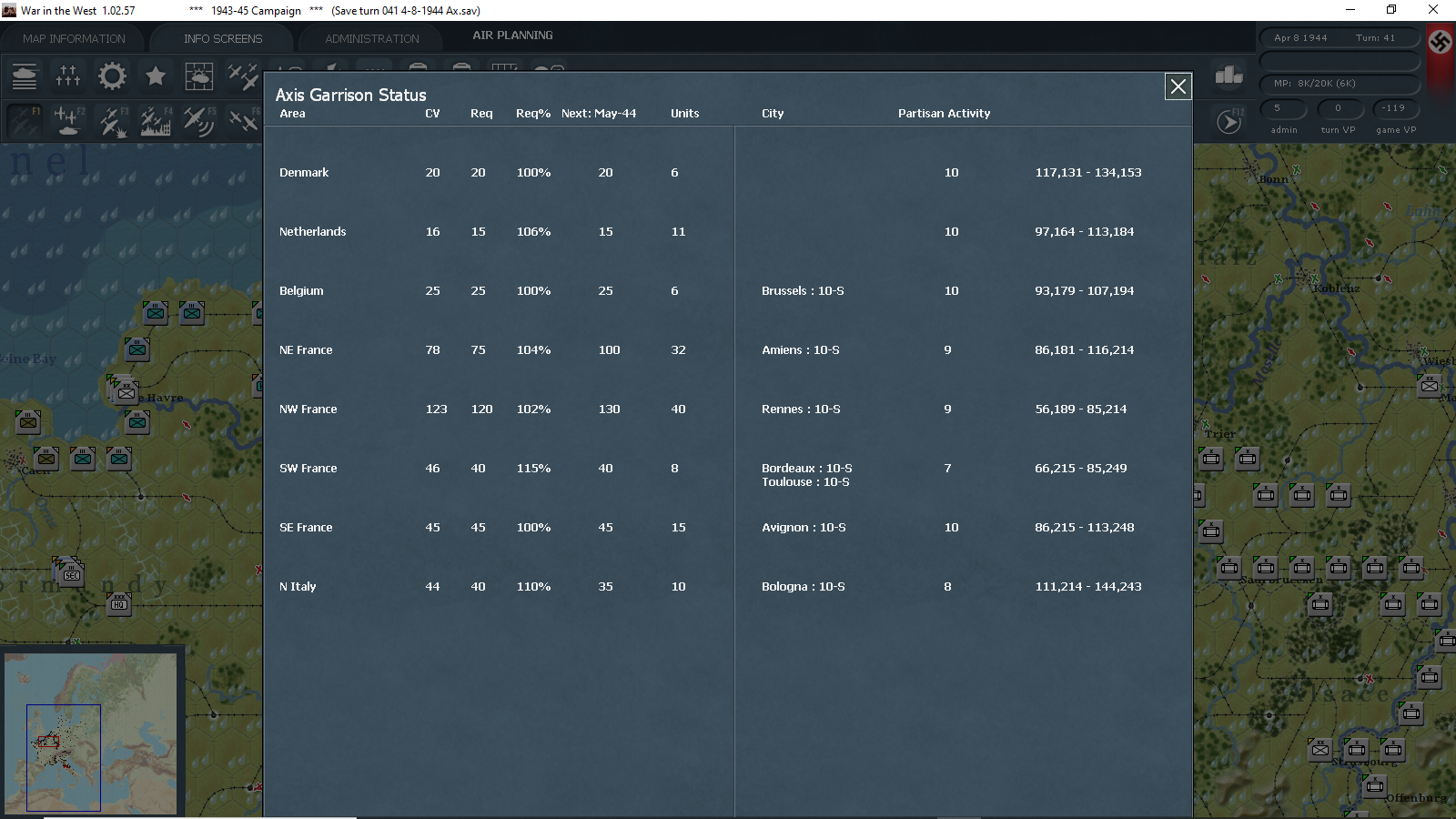Click the SW France Req% value 115%
Image resolution: width=1456 pixels, height=819 pixels.
click(x=533, y=469)
